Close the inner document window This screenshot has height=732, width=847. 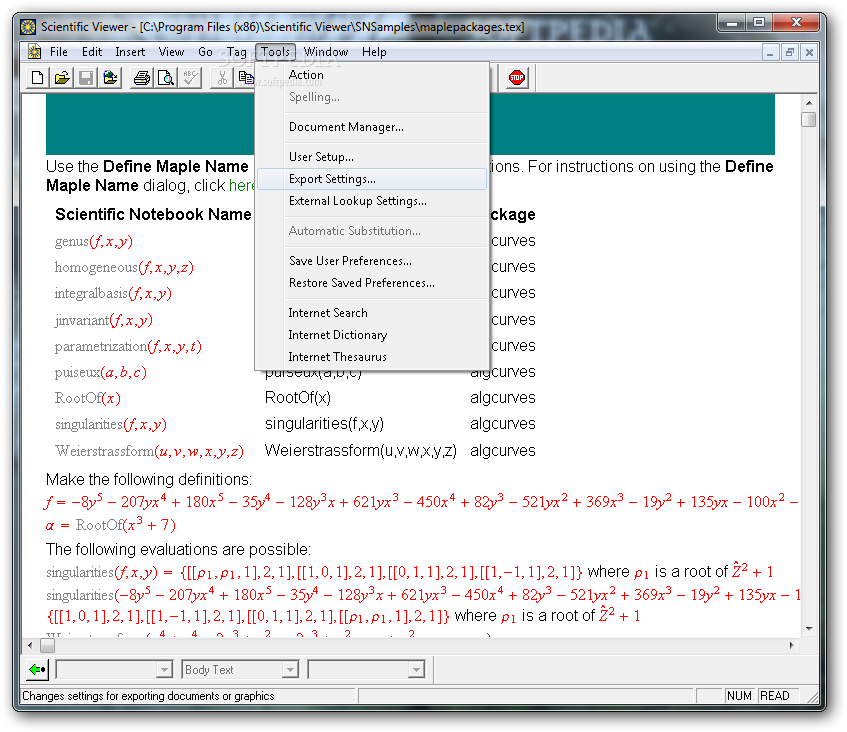[809, 52]
